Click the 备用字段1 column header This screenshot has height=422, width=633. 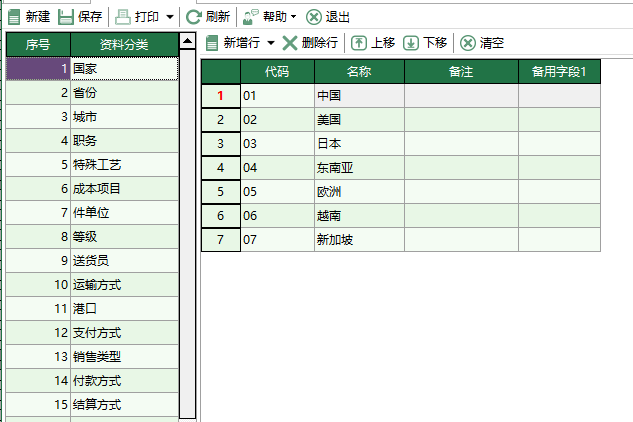point(559,72)
